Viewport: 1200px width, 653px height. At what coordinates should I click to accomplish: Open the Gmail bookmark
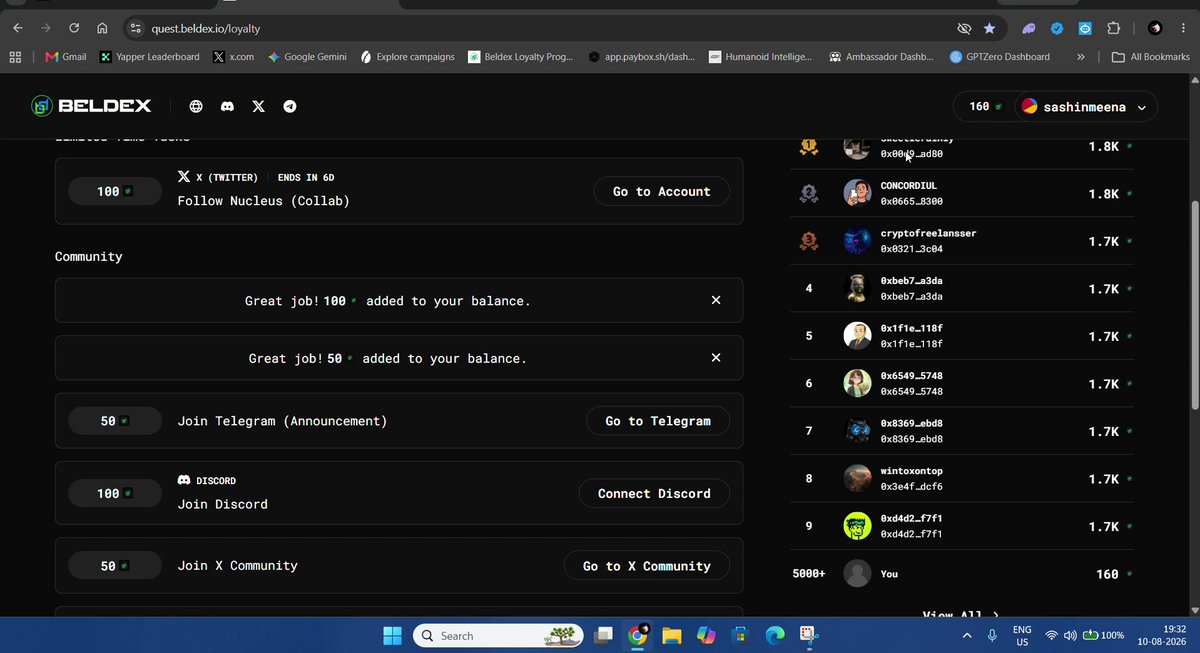[66, 57]
